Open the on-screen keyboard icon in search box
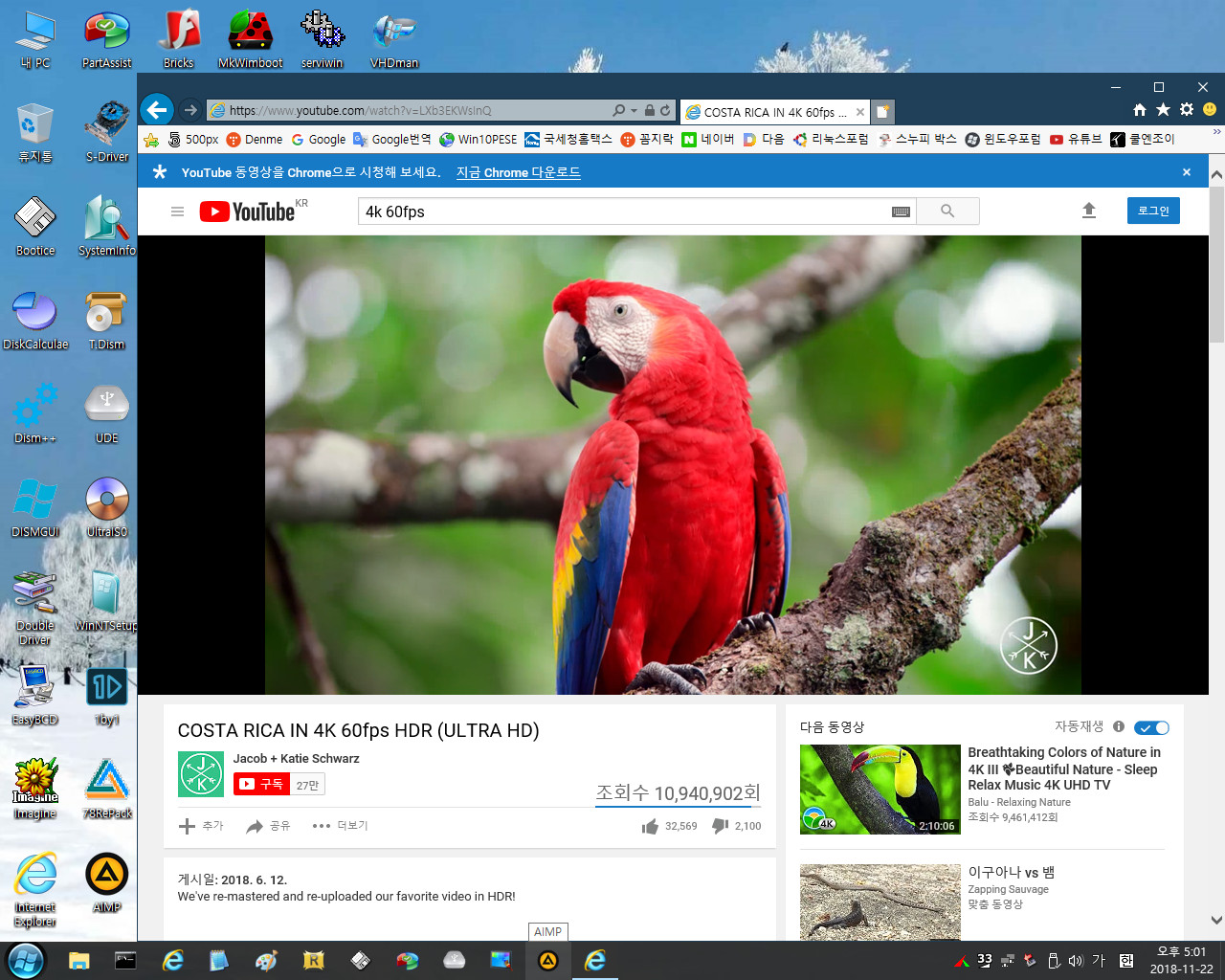This screenshot has height=980, width=1225. pos(901,212)
